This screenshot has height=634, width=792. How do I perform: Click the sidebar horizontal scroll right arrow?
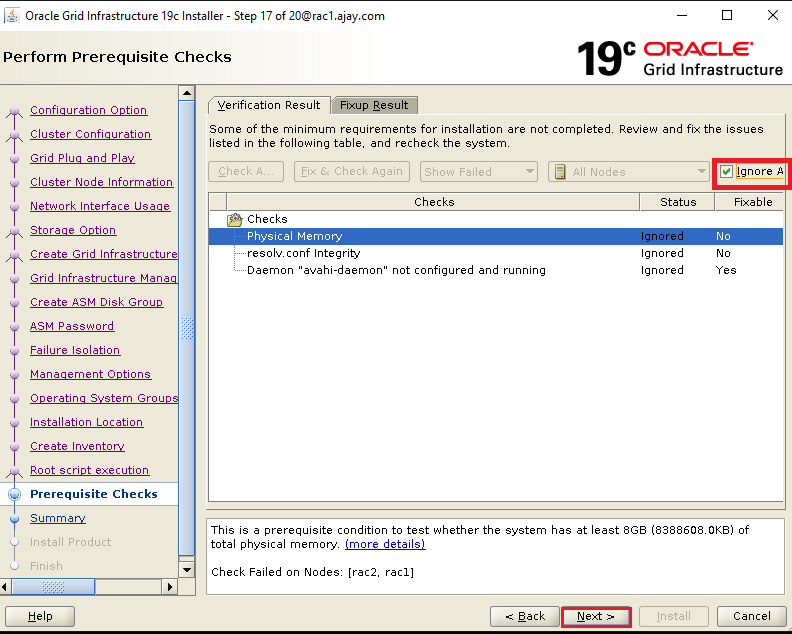click(170, 587)
